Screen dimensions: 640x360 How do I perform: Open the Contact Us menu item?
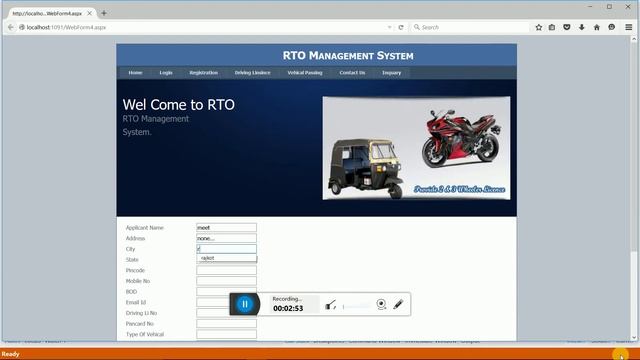(352, 73)
